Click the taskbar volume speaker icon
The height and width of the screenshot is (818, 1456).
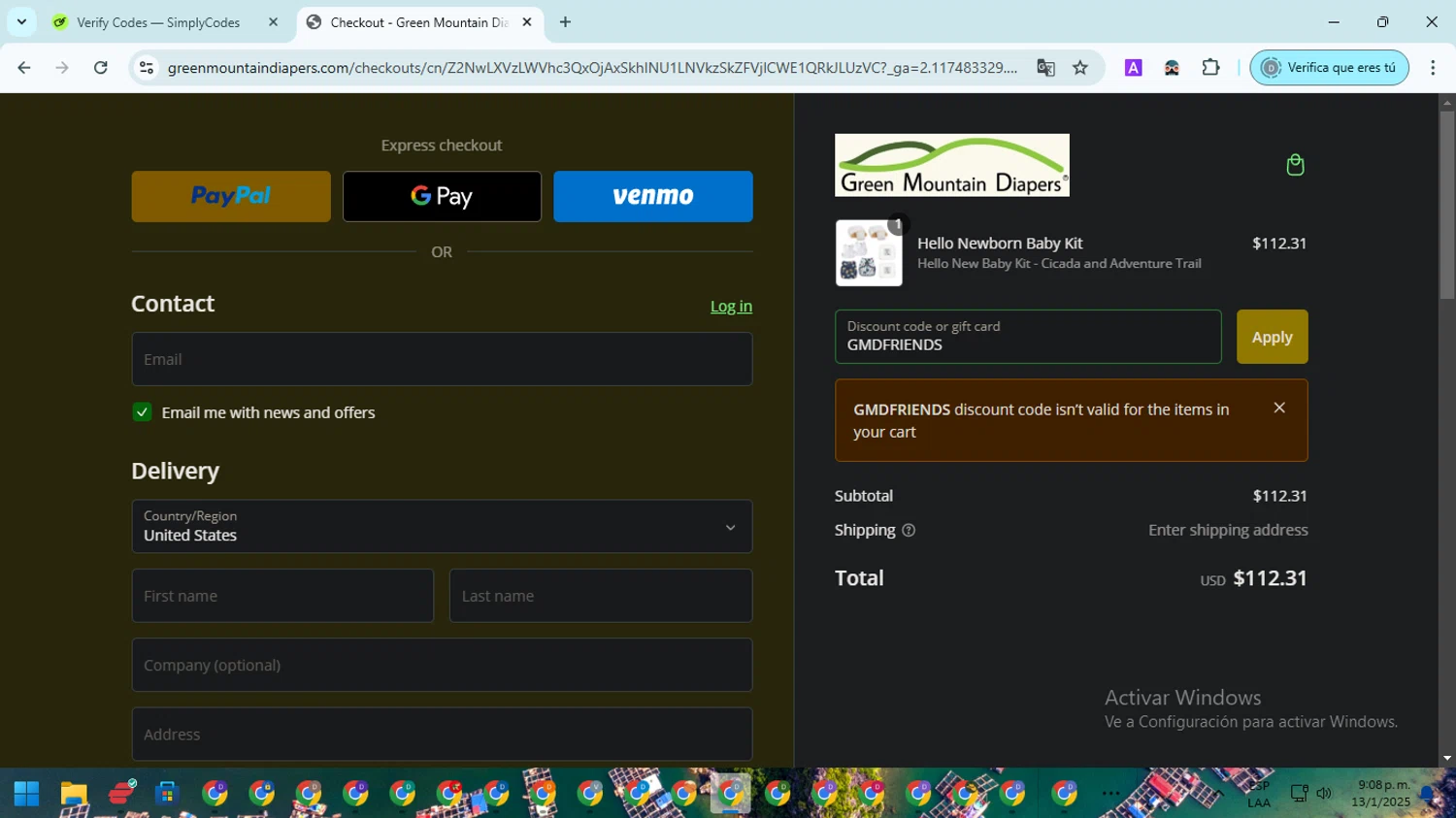point(1324,794)
